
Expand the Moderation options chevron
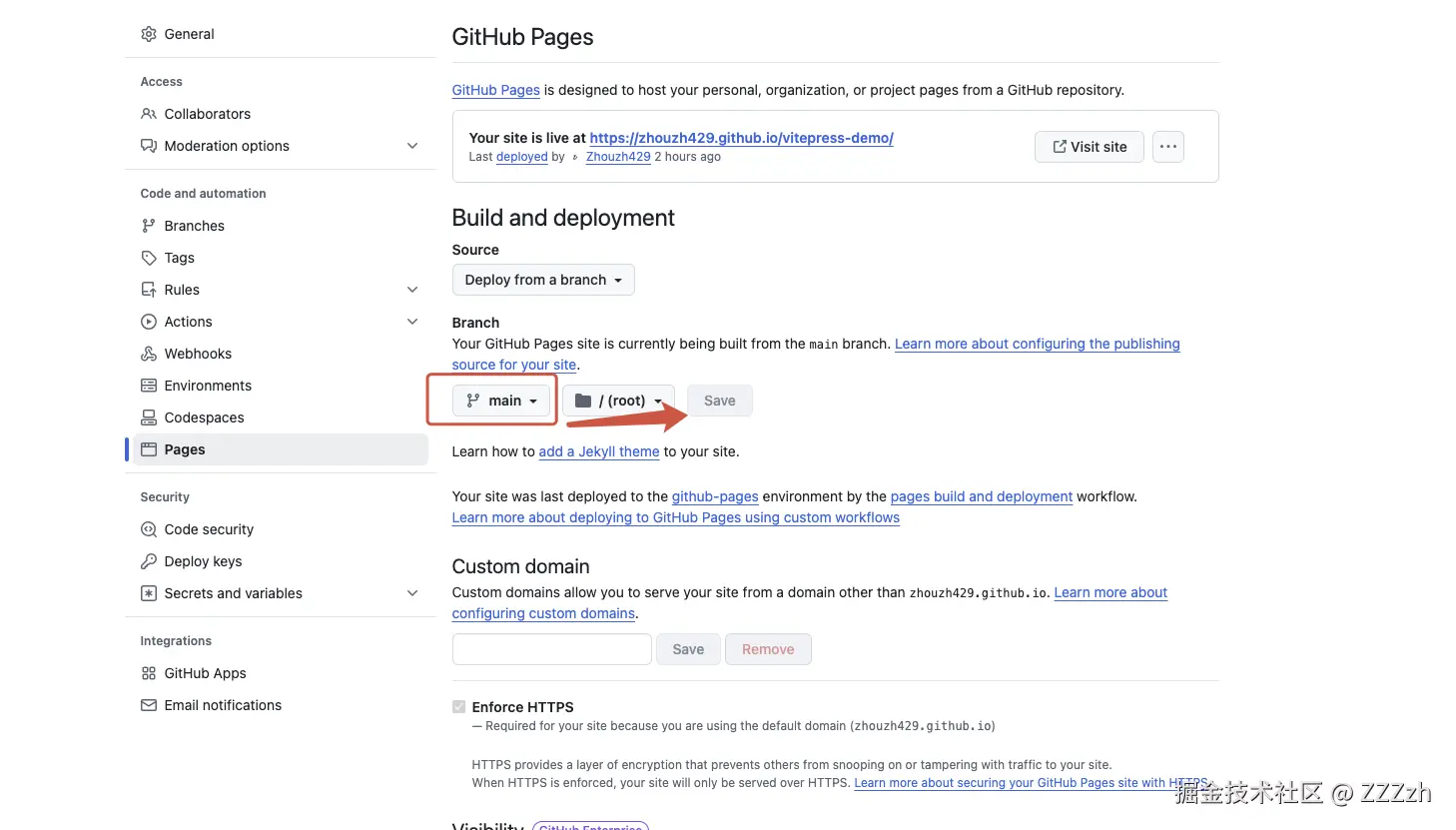[x=412, y=146]
